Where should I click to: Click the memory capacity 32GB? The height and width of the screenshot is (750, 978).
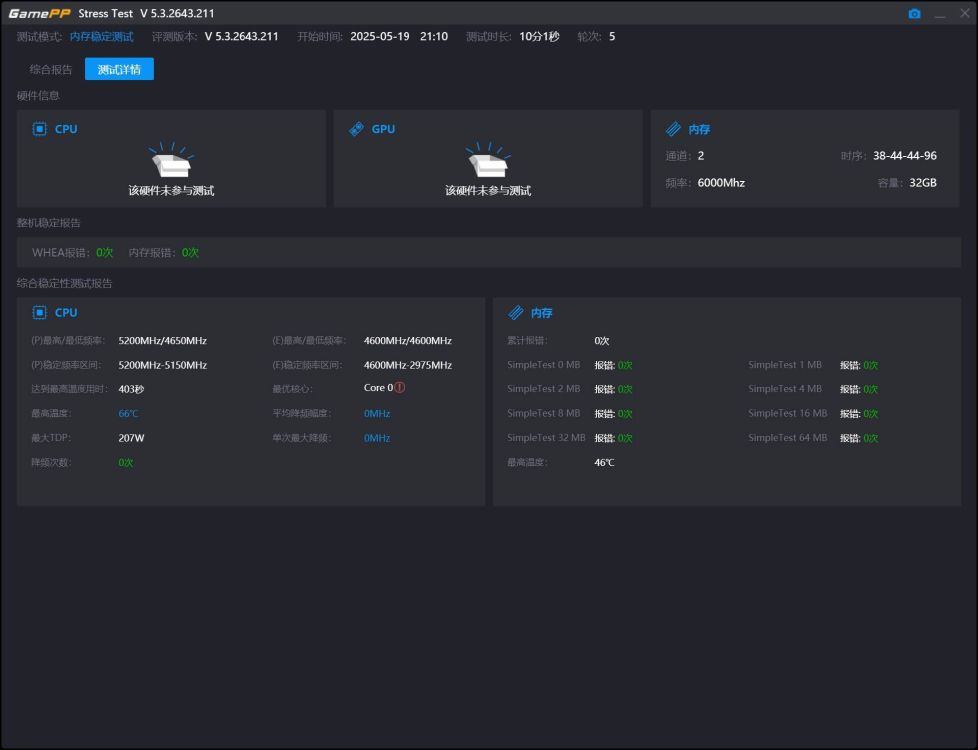[922, 183]
